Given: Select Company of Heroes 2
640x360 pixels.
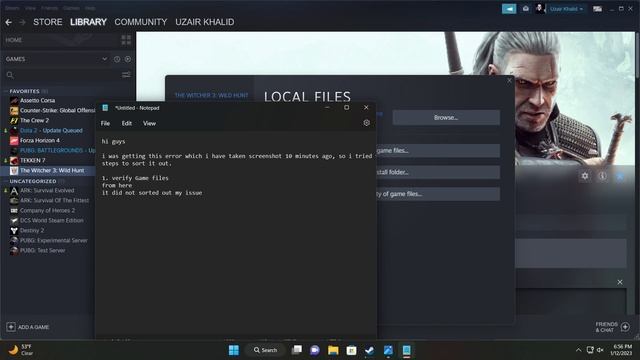Looking at the screenshot, I should (48, 211).
